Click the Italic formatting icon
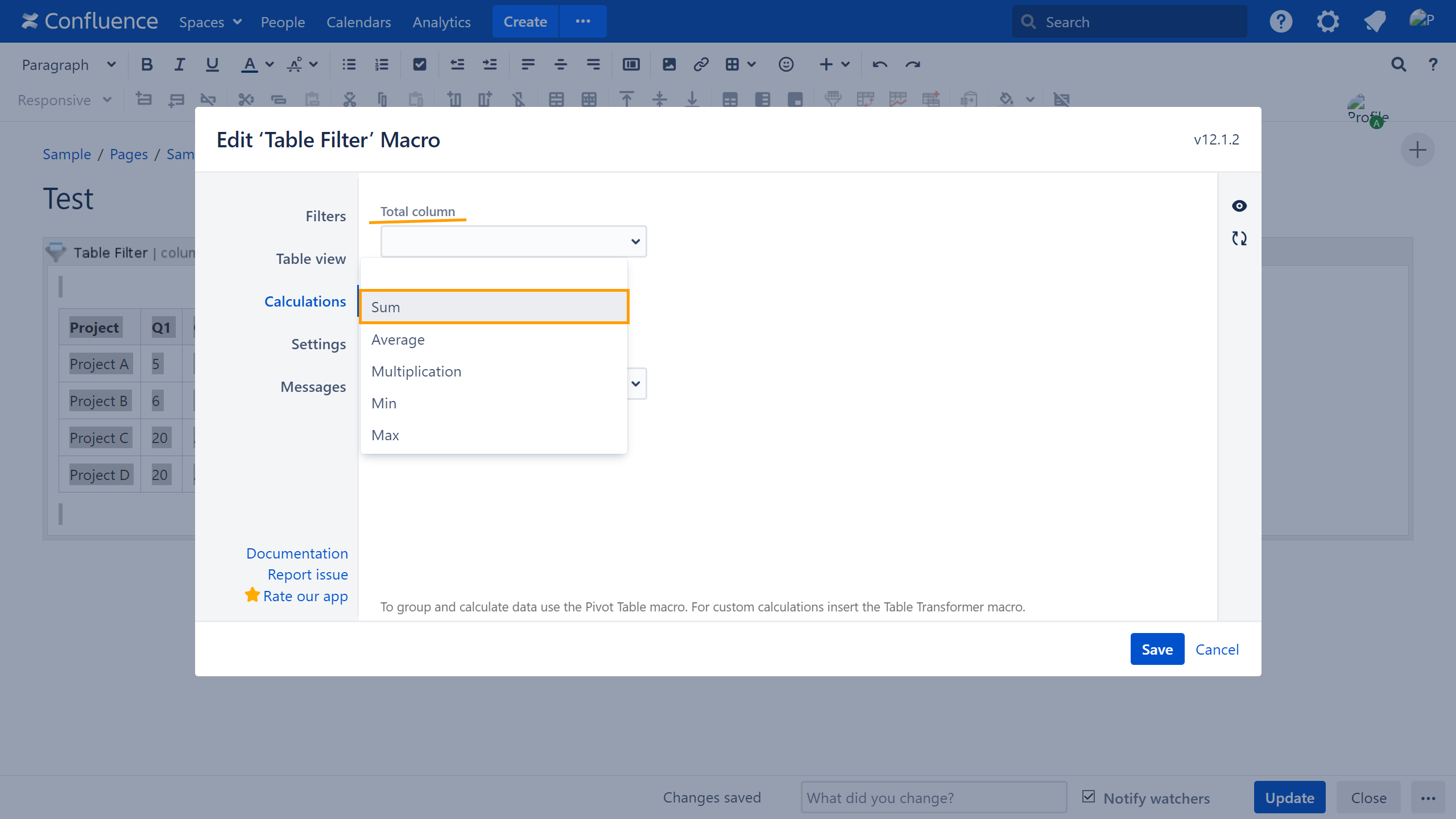Image resolution: width=1456 pixels, height=819 pixels. click(x=179, y=65)
